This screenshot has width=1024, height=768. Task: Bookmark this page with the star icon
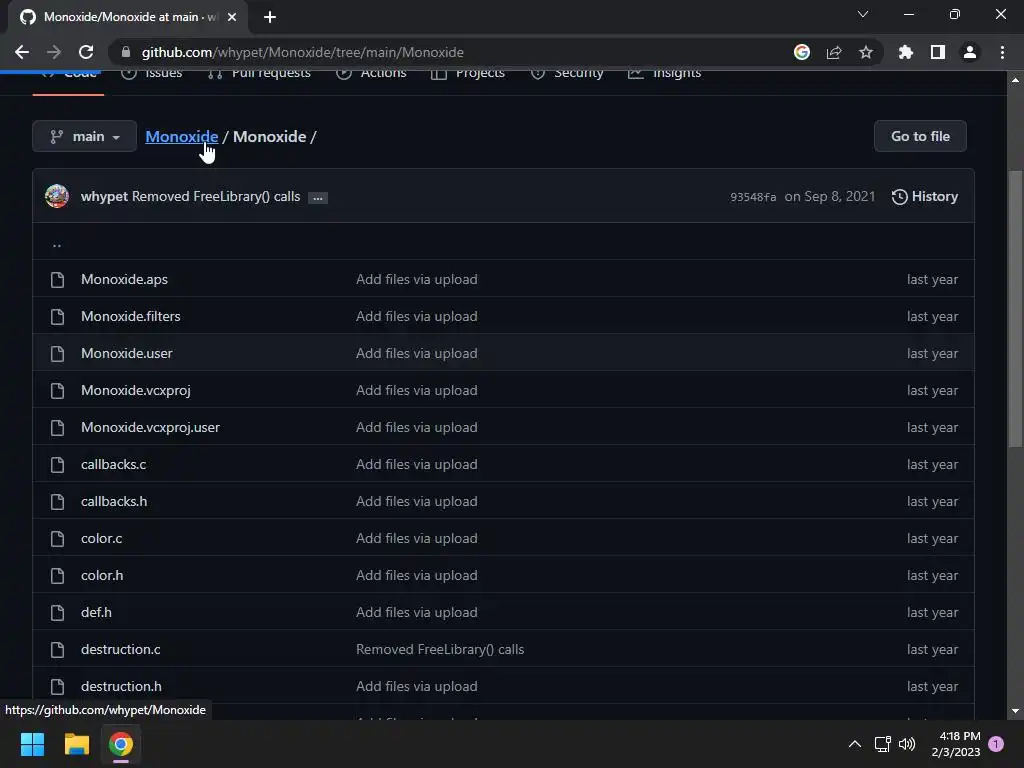tap(866, 52)
